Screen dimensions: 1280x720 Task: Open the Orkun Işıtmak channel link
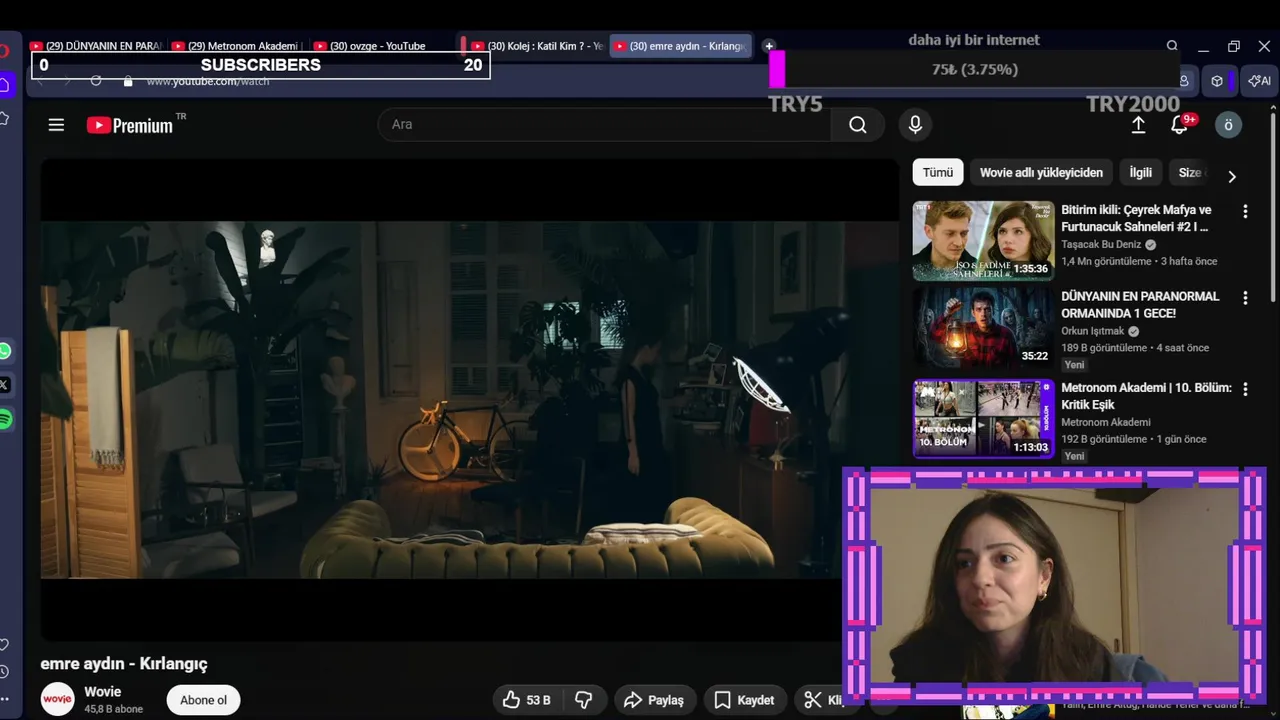point(1093,331)
